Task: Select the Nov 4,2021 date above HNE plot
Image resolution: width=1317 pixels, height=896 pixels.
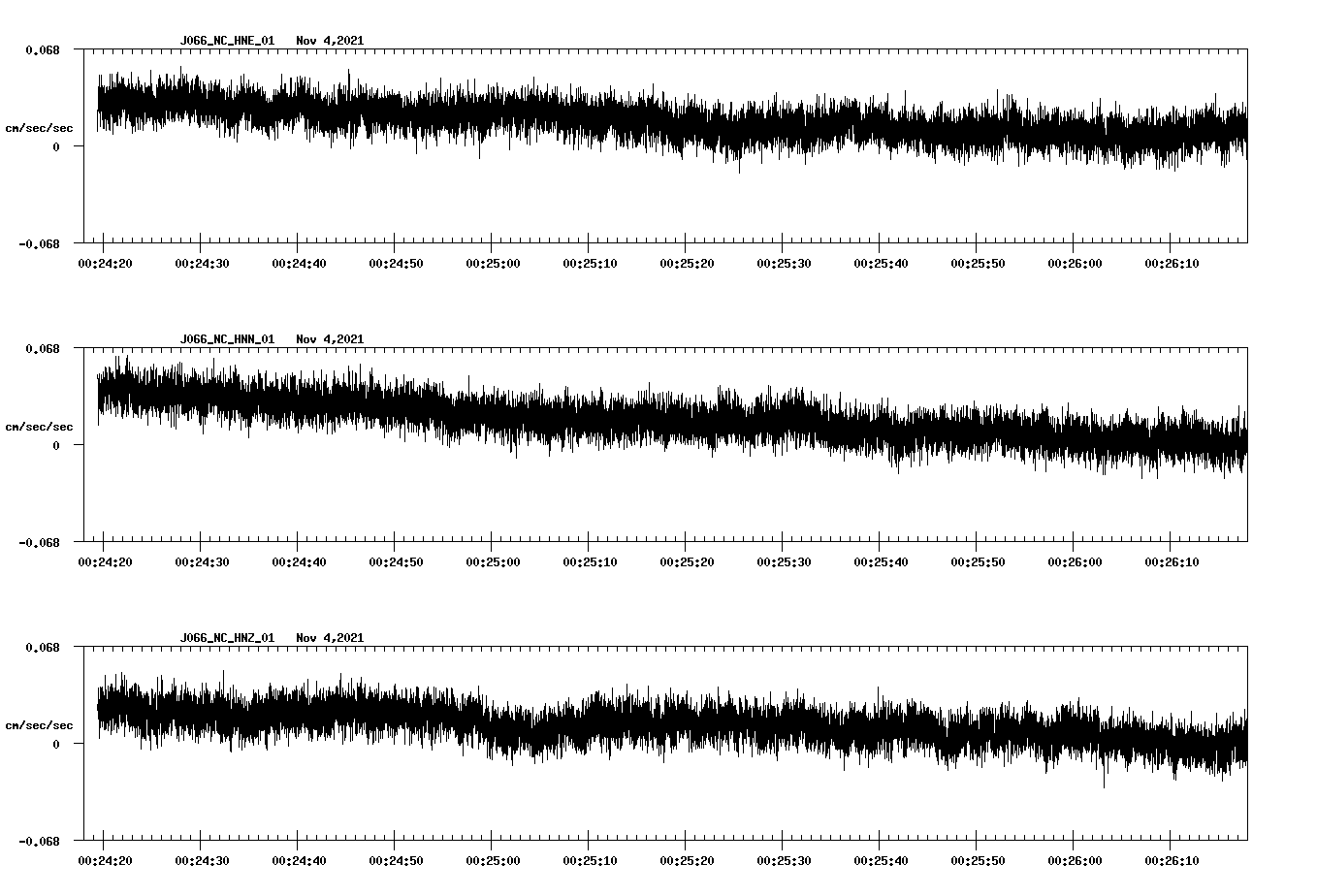Action: click(330, 41)
